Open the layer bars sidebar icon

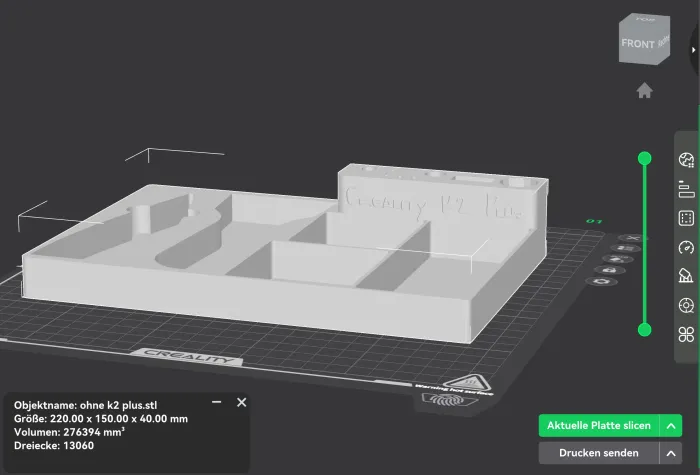click(x=686, y=189)
